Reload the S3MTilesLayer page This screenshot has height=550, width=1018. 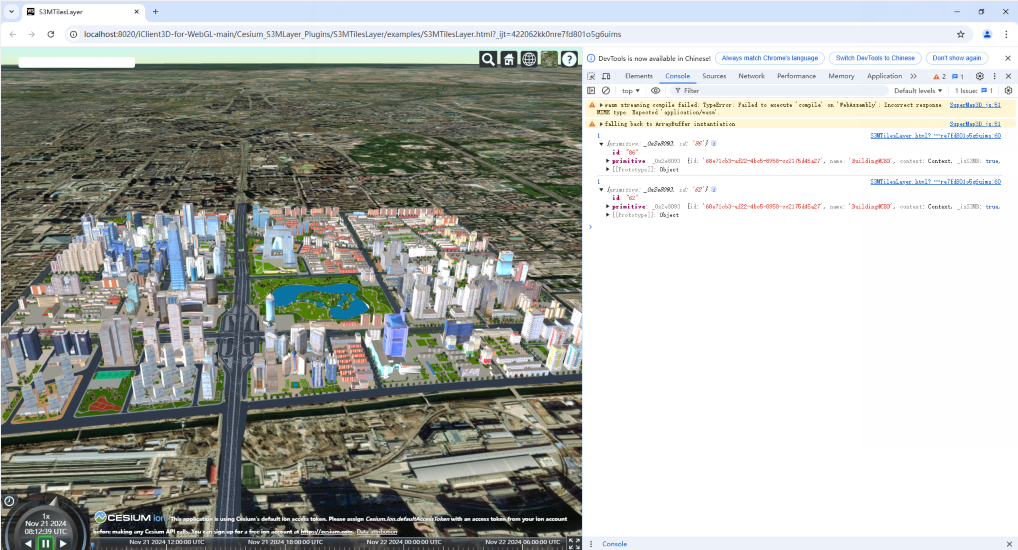click(51, 34)
